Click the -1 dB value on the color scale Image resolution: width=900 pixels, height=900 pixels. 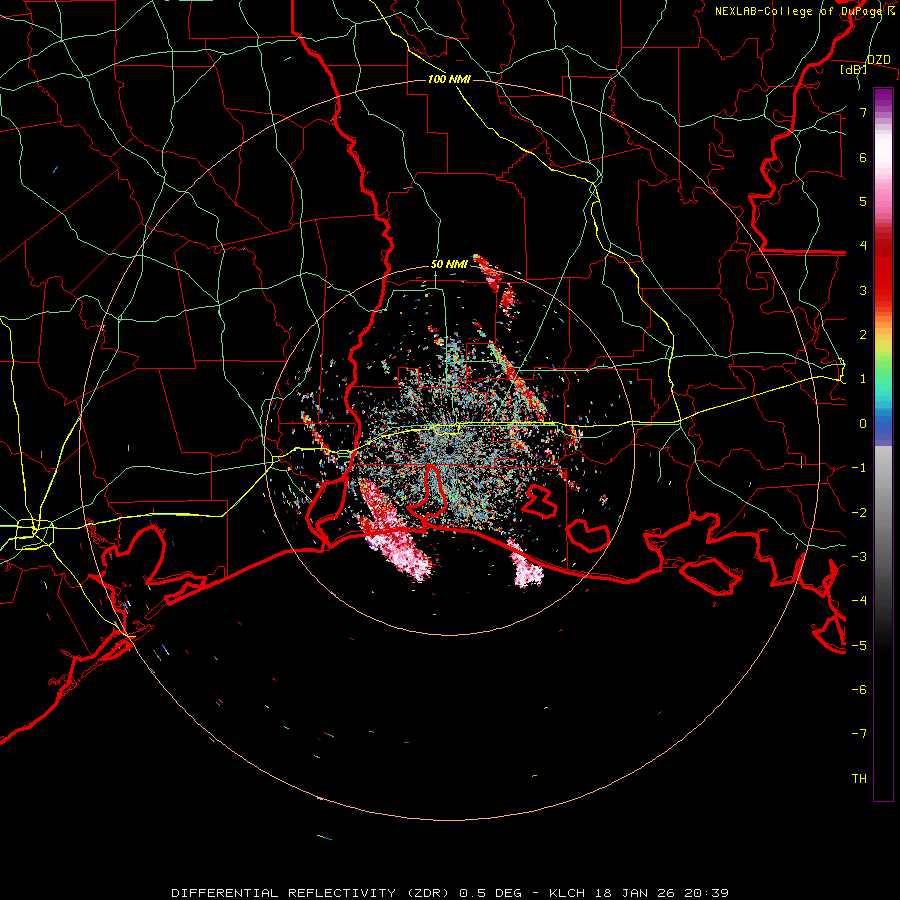tap(859, 468)
